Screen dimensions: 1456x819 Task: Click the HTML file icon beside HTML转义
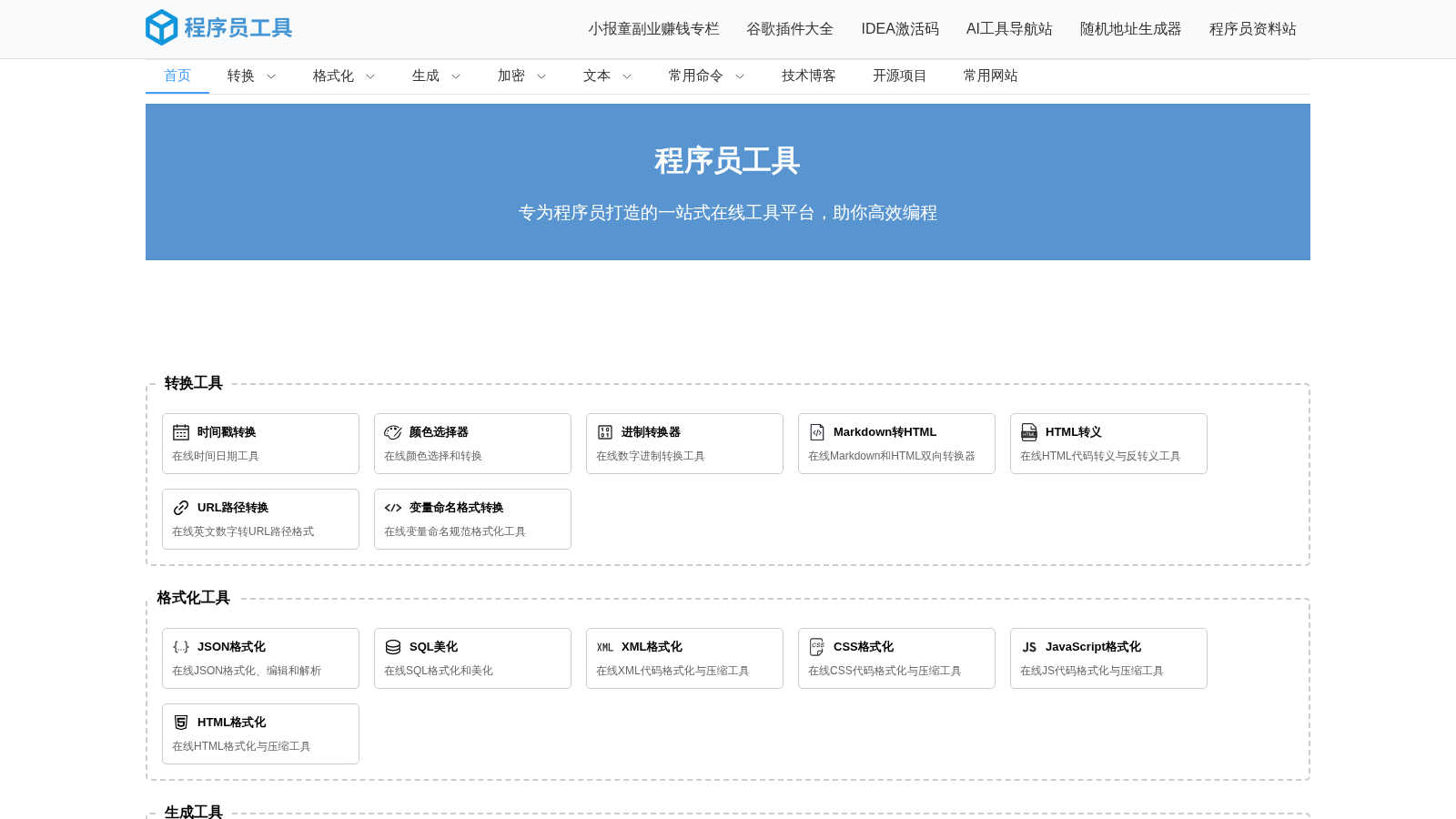click(x=1029, y=432)
